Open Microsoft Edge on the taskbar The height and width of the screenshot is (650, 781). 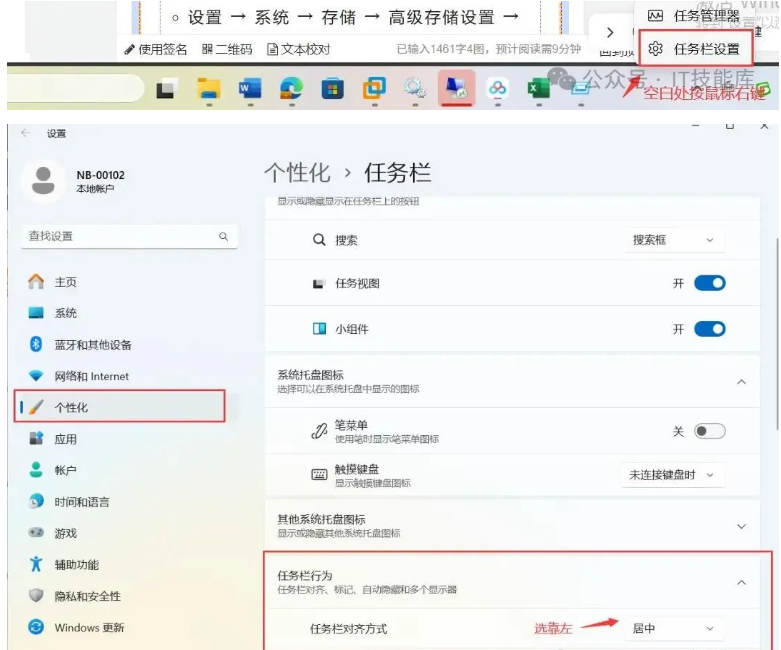click(x=291, y=89)
